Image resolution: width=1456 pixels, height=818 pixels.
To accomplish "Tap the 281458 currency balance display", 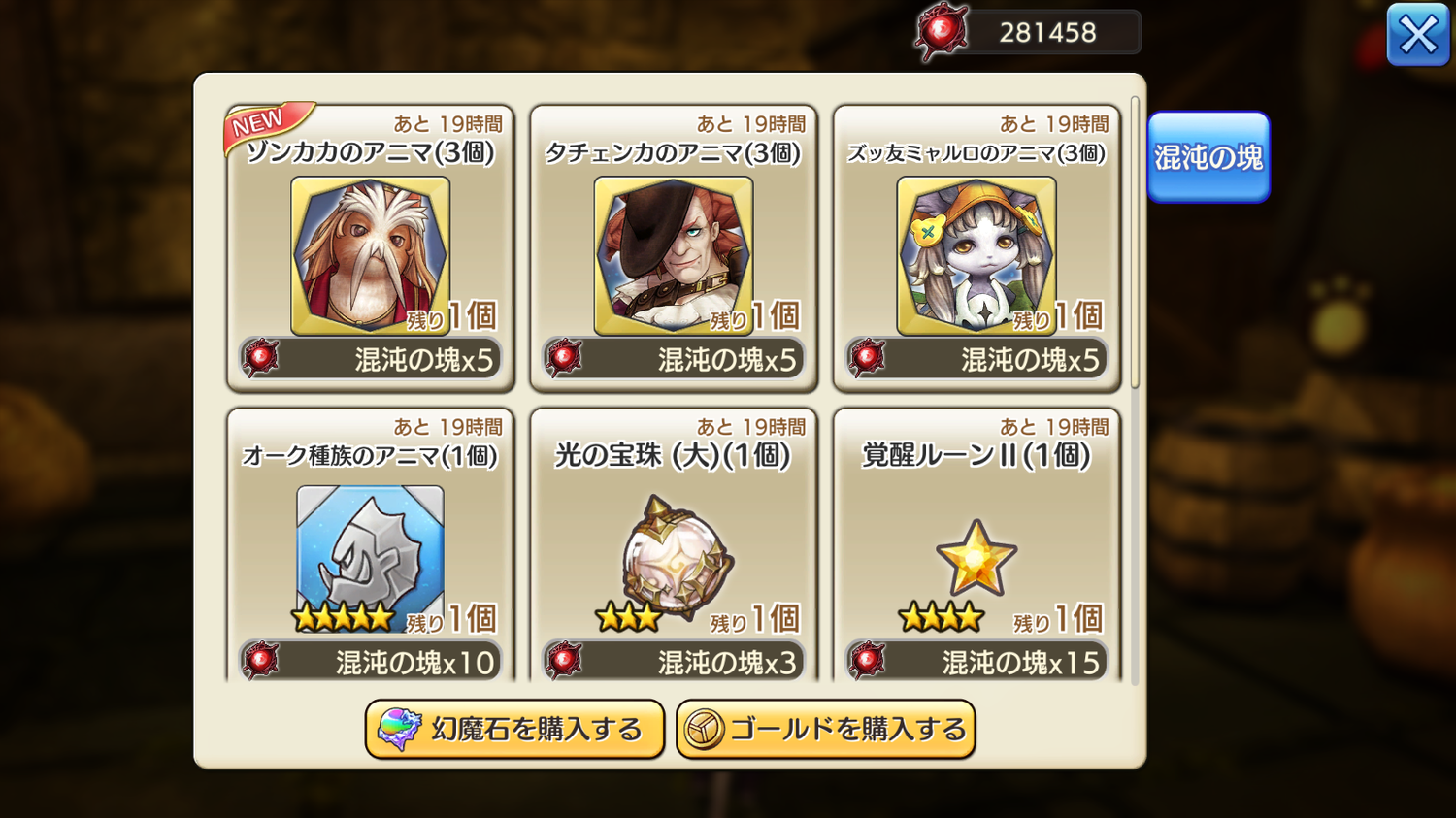I will tap(1048, 32).
